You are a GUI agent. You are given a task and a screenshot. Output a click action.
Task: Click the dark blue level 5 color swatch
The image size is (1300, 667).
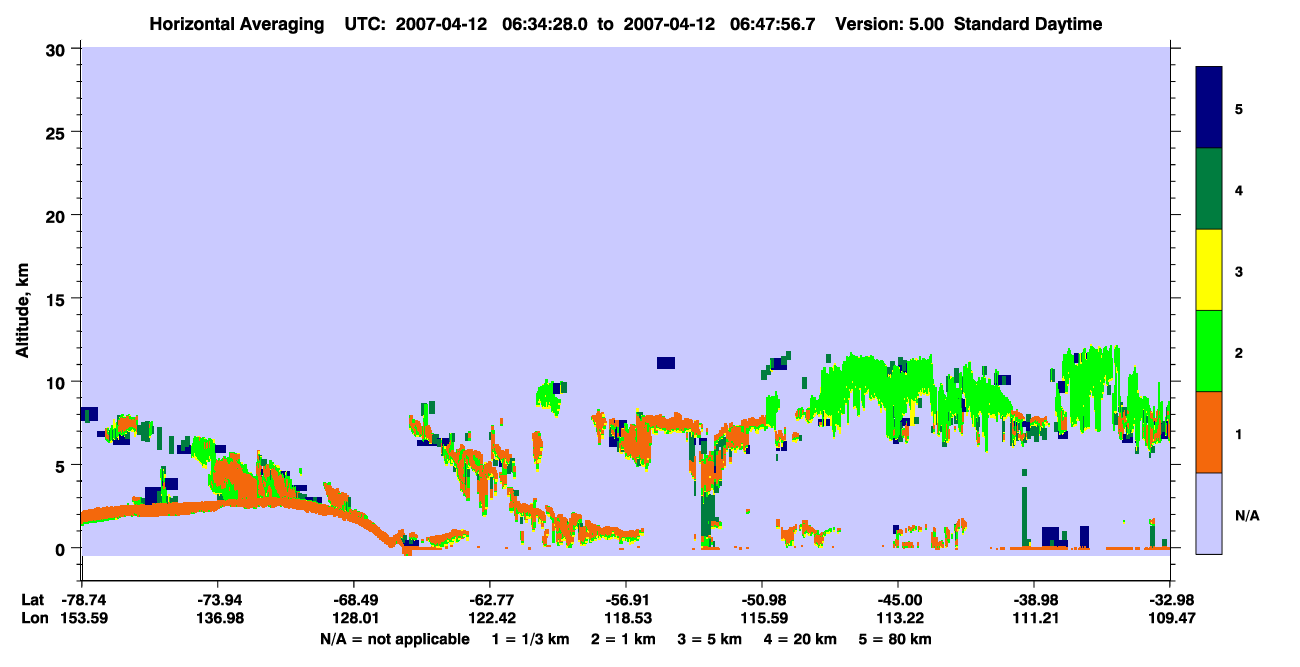1209,107
